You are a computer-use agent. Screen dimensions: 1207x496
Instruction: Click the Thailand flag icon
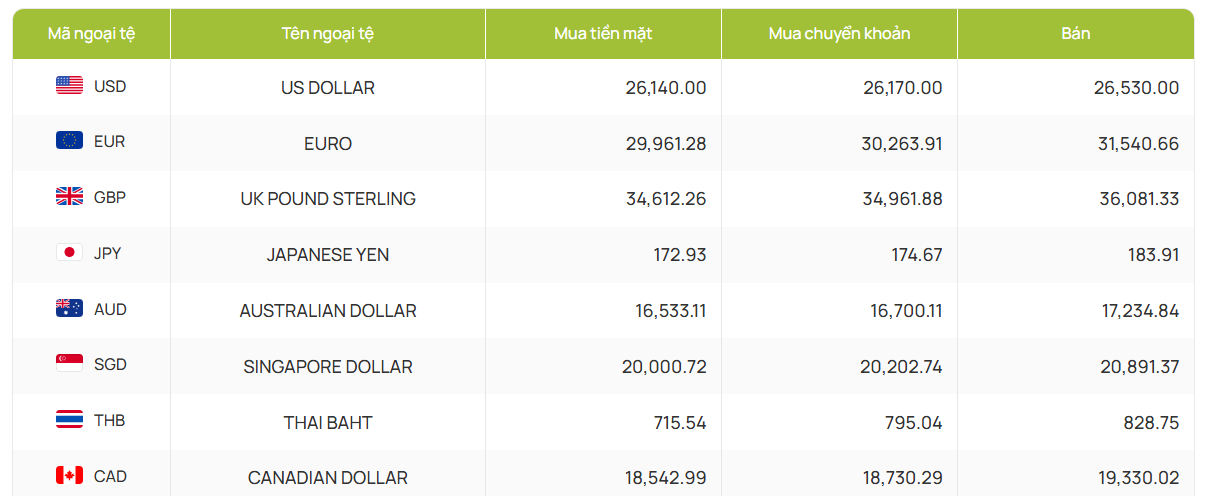(x=69, y=420)
